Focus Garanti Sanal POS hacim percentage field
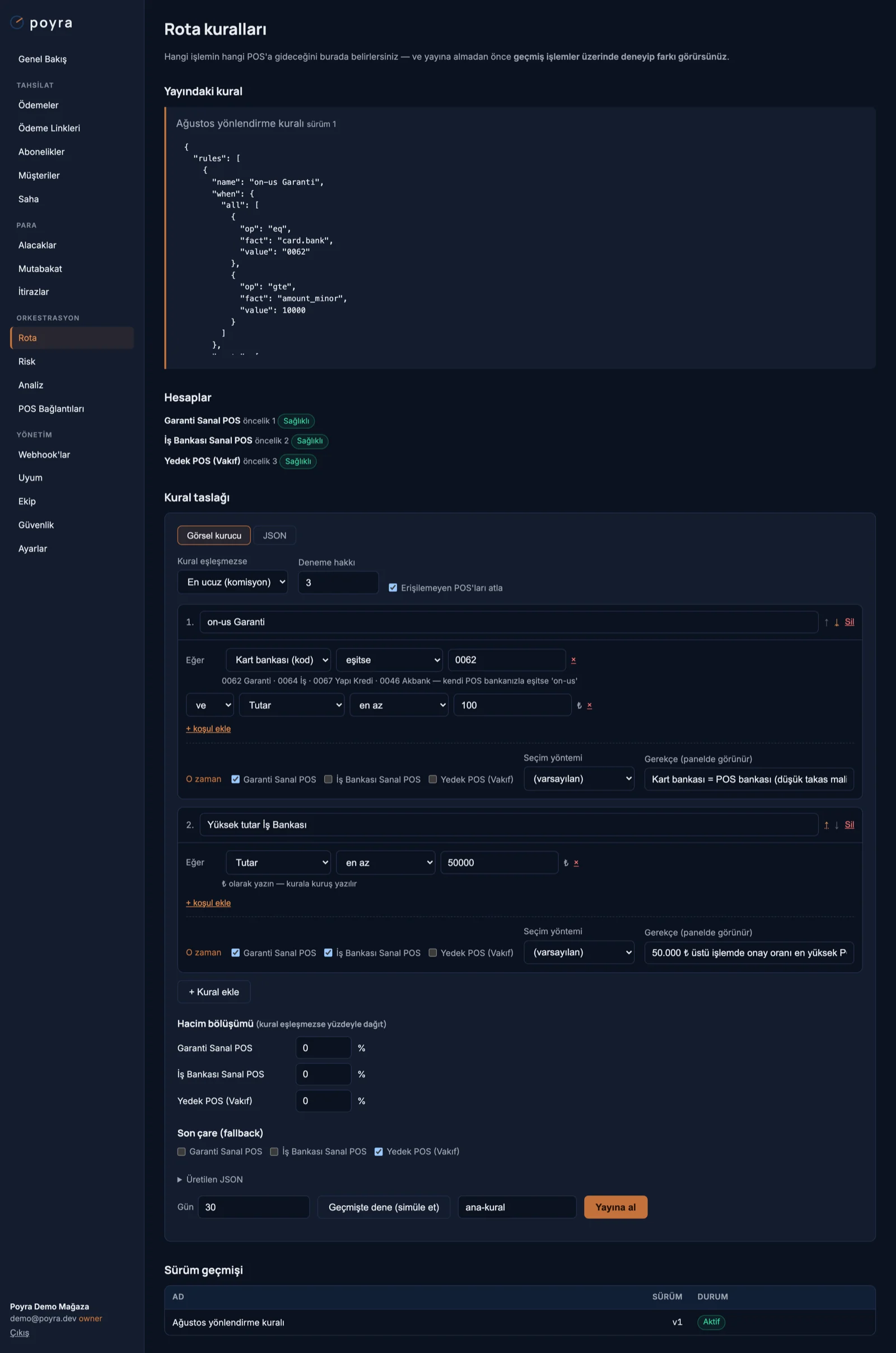 (x=324, y=1048)
